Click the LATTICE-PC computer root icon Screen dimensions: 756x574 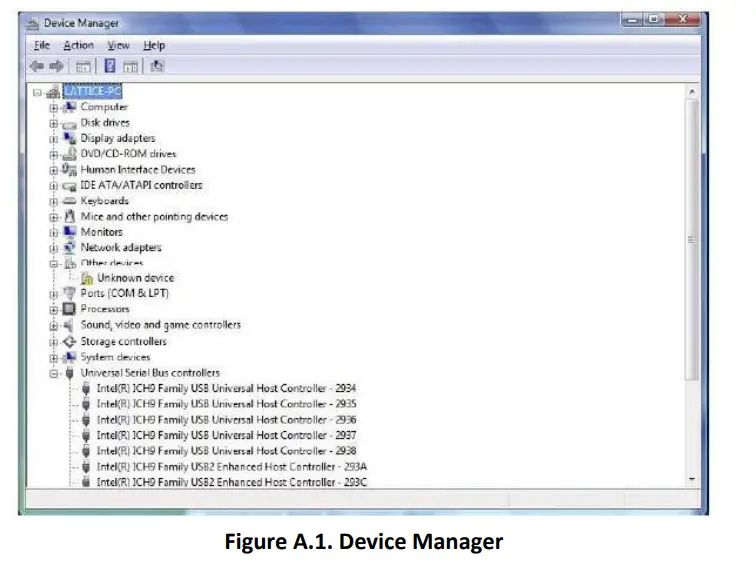point(54,91)
